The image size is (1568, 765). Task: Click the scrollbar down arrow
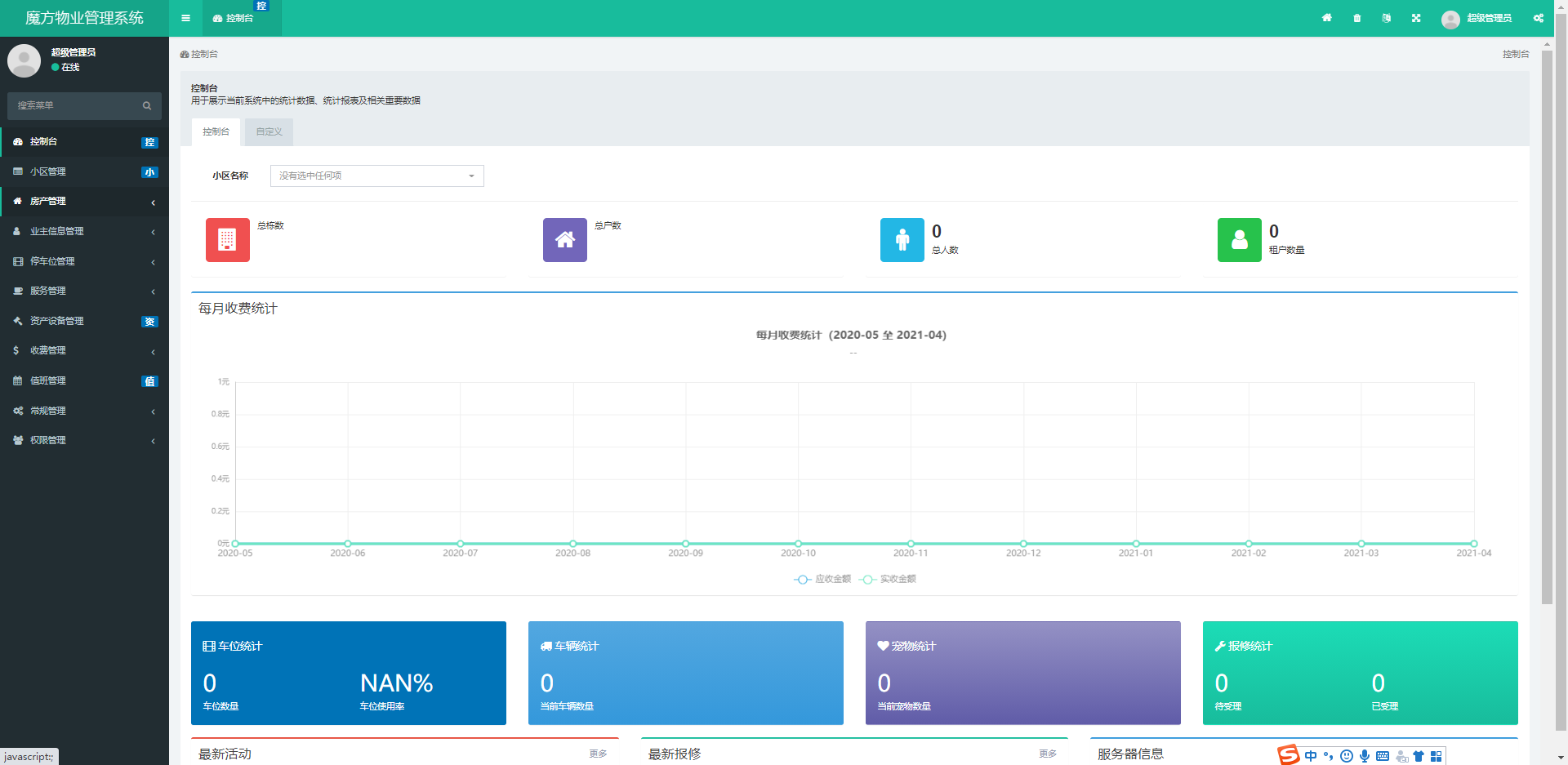point(1561,758)
